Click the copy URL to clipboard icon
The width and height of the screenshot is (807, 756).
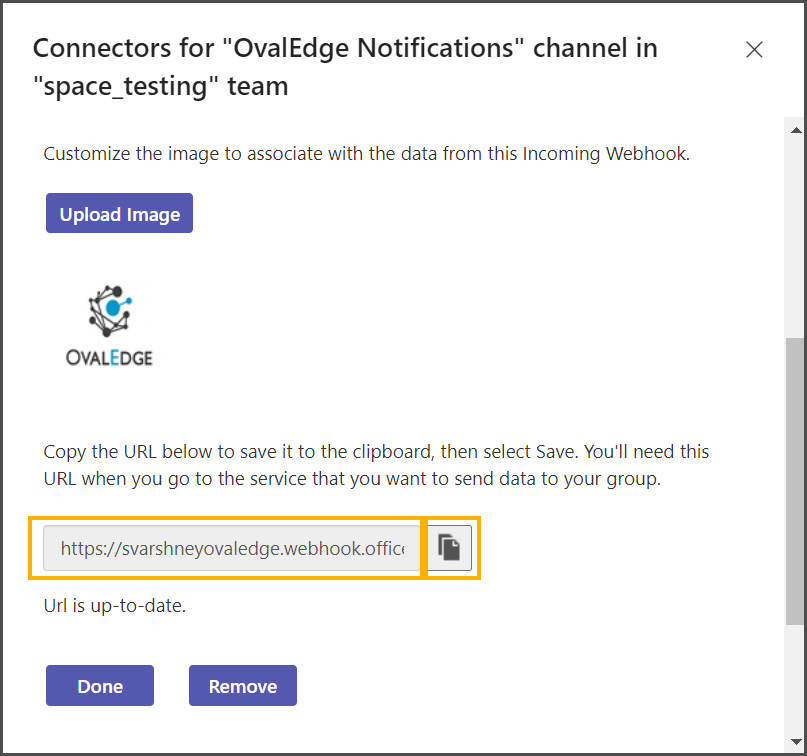coord(449,548)
